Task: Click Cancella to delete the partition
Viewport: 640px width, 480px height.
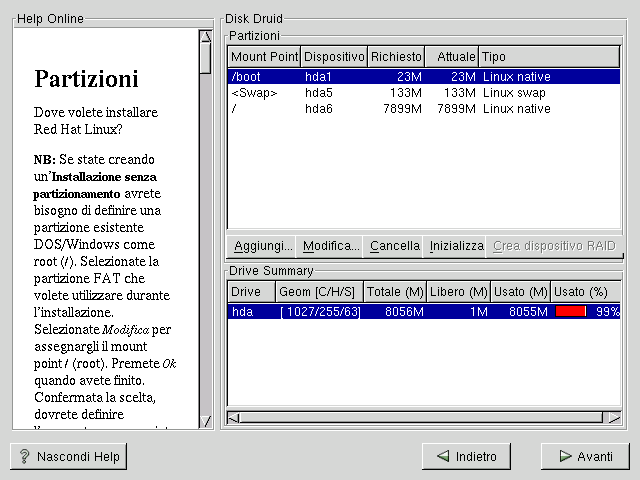Action: click(394, 245)
